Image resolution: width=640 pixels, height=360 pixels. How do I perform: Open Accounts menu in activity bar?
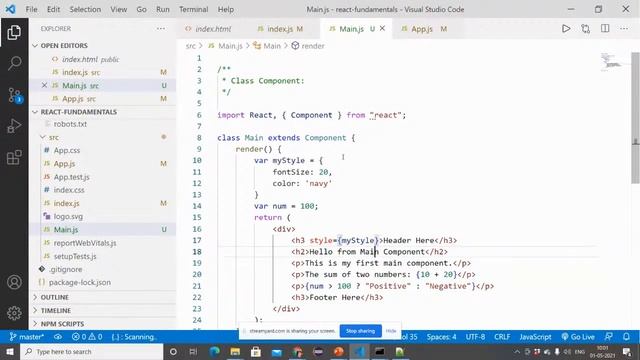(x=14, y=282)
